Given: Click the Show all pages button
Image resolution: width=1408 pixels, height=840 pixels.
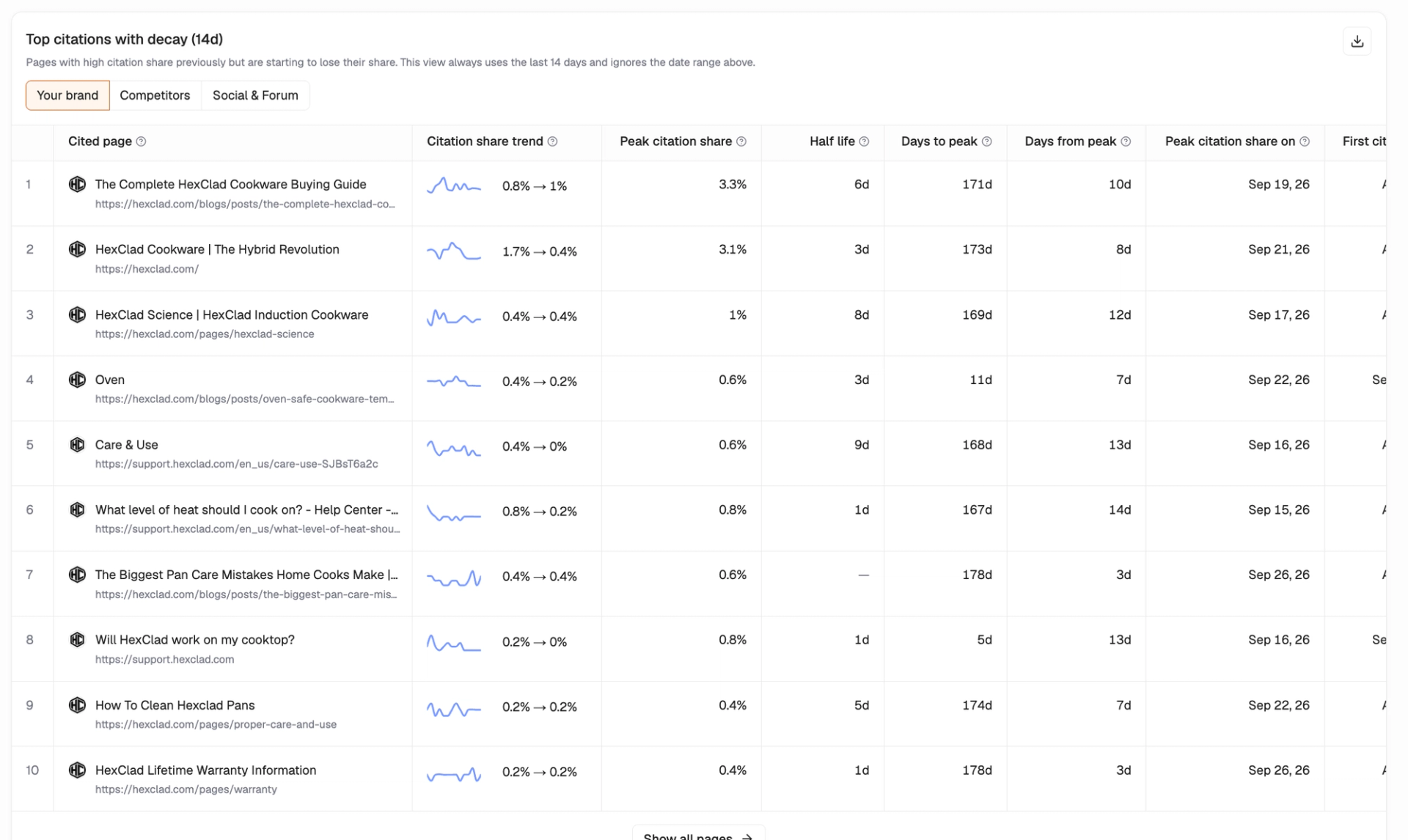Looking at the screenshot, I should [x=698, y=834].
